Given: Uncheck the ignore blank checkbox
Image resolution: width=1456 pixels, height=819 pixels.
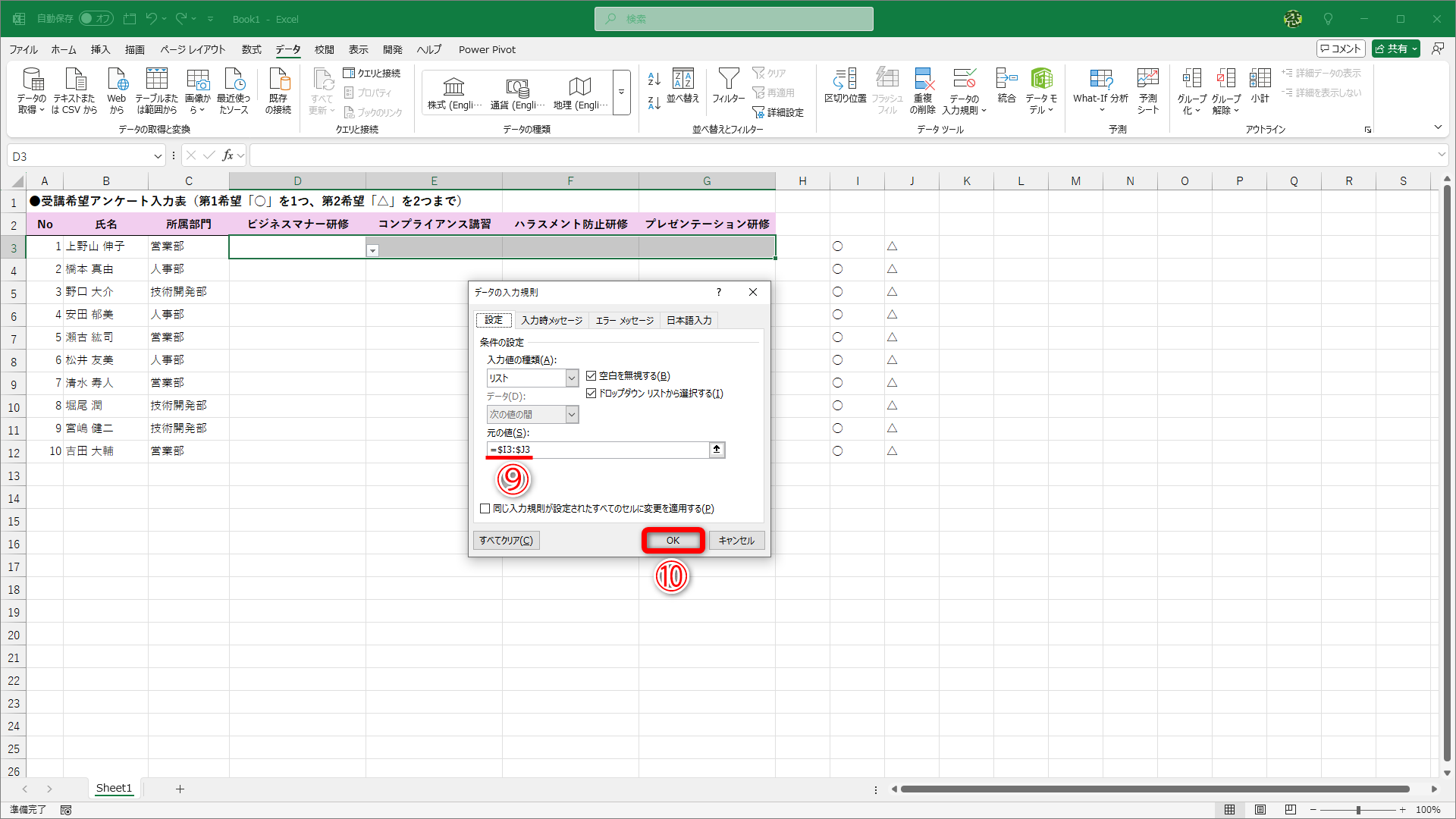Looking at the screenshot, I should pyautogui.click(x=591, y=376).
